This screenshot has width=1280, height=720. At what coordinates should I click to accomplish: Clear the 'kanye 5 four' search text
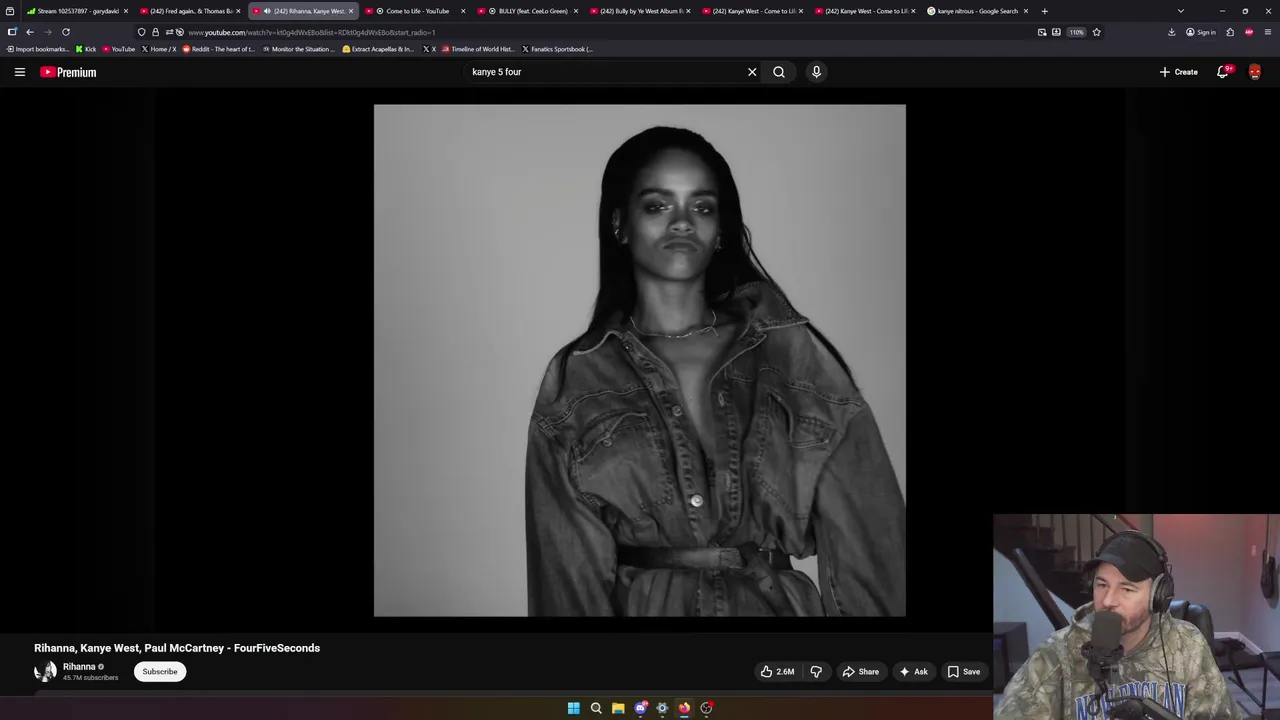(x=752, y=72)
